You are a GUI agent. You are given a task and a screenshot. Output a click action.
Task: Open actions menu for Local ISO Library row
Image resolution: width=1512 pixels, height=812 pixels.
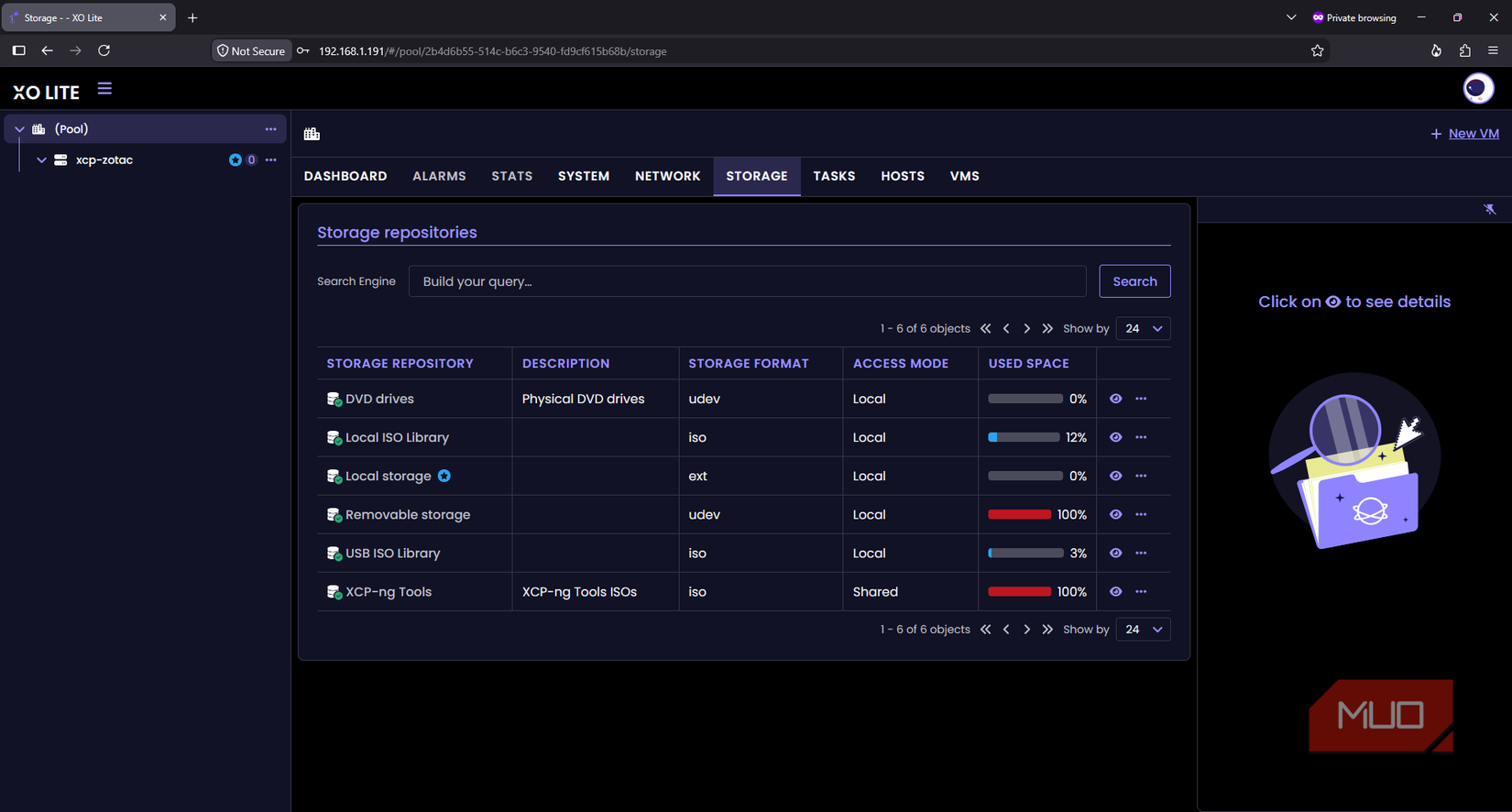point(1141,437)
